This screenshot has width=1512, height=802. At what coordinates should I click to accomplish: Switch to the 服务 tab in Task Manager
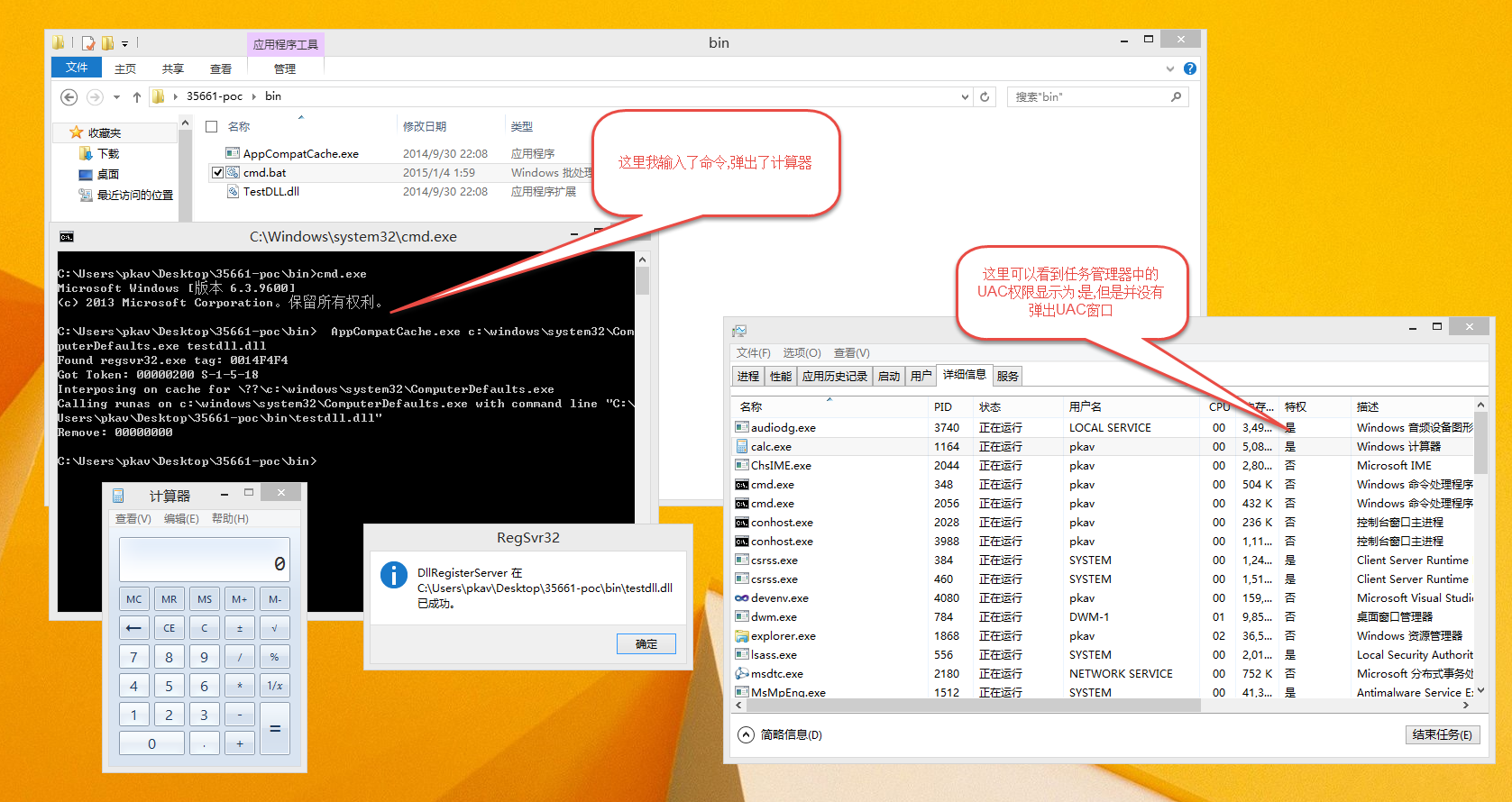[1008, 376]
